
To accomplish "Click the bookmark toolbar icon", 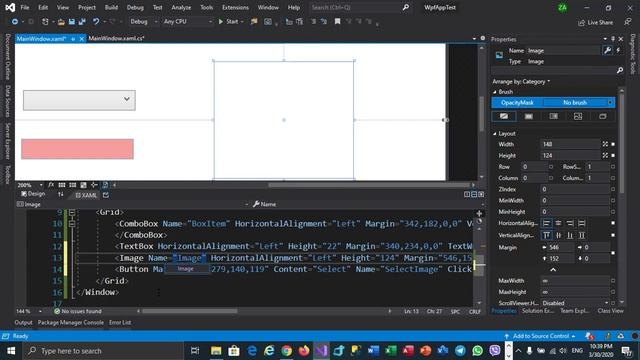I will (338, 22).
